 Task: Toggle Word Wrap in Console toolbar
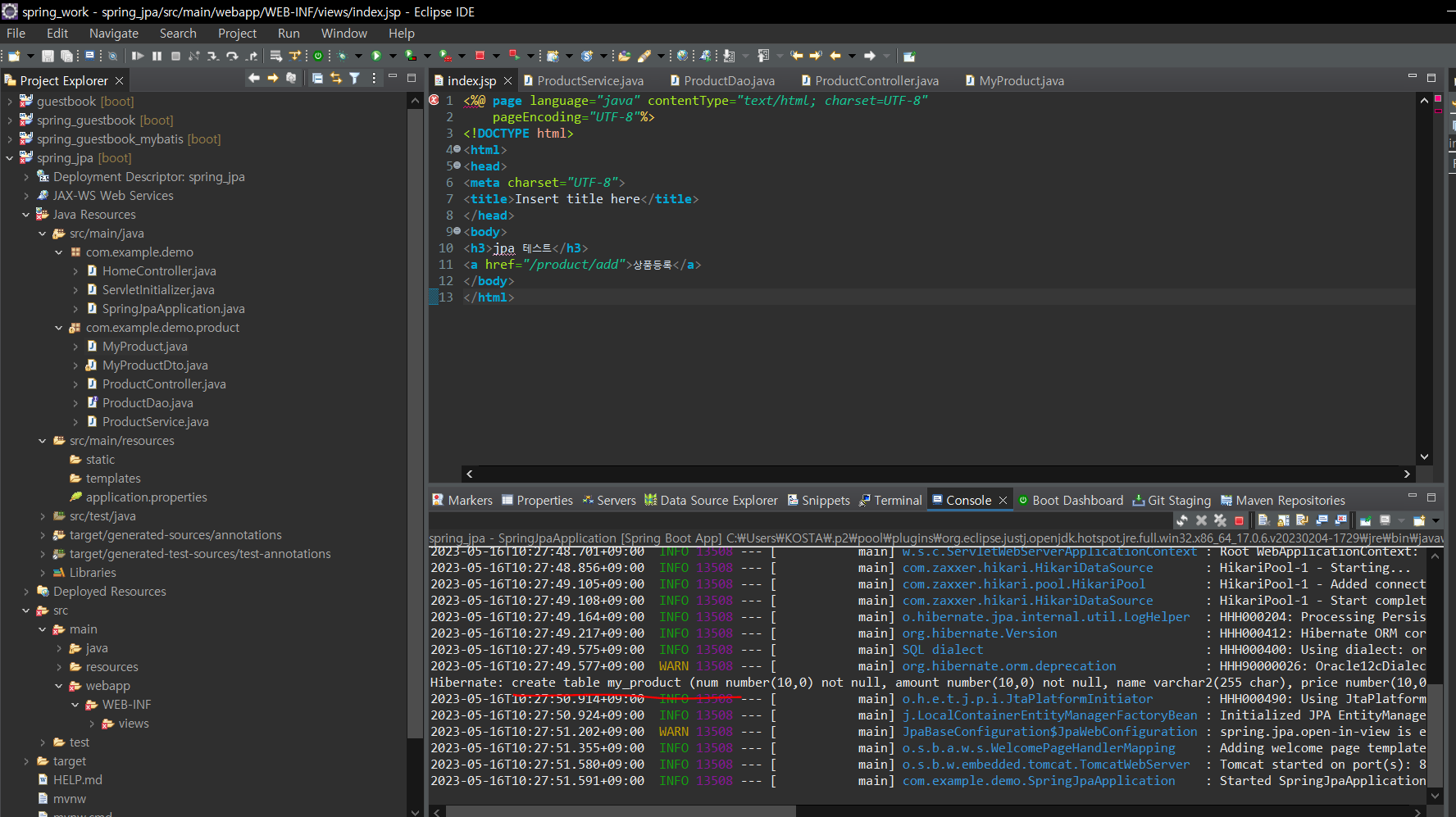coord(1302,520)
